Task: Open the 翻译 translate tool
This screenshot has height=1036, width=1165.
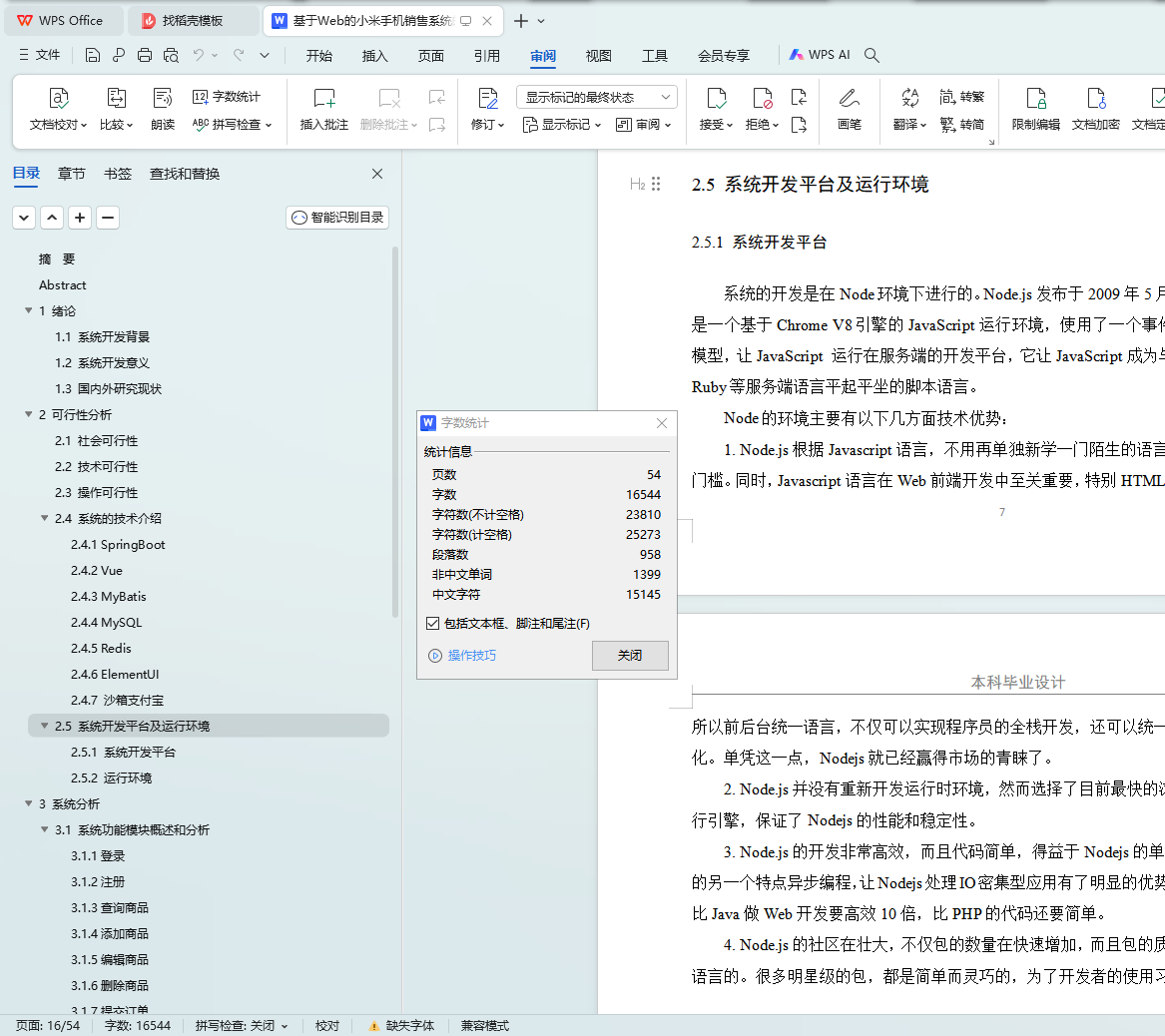Action: (910, 109)
